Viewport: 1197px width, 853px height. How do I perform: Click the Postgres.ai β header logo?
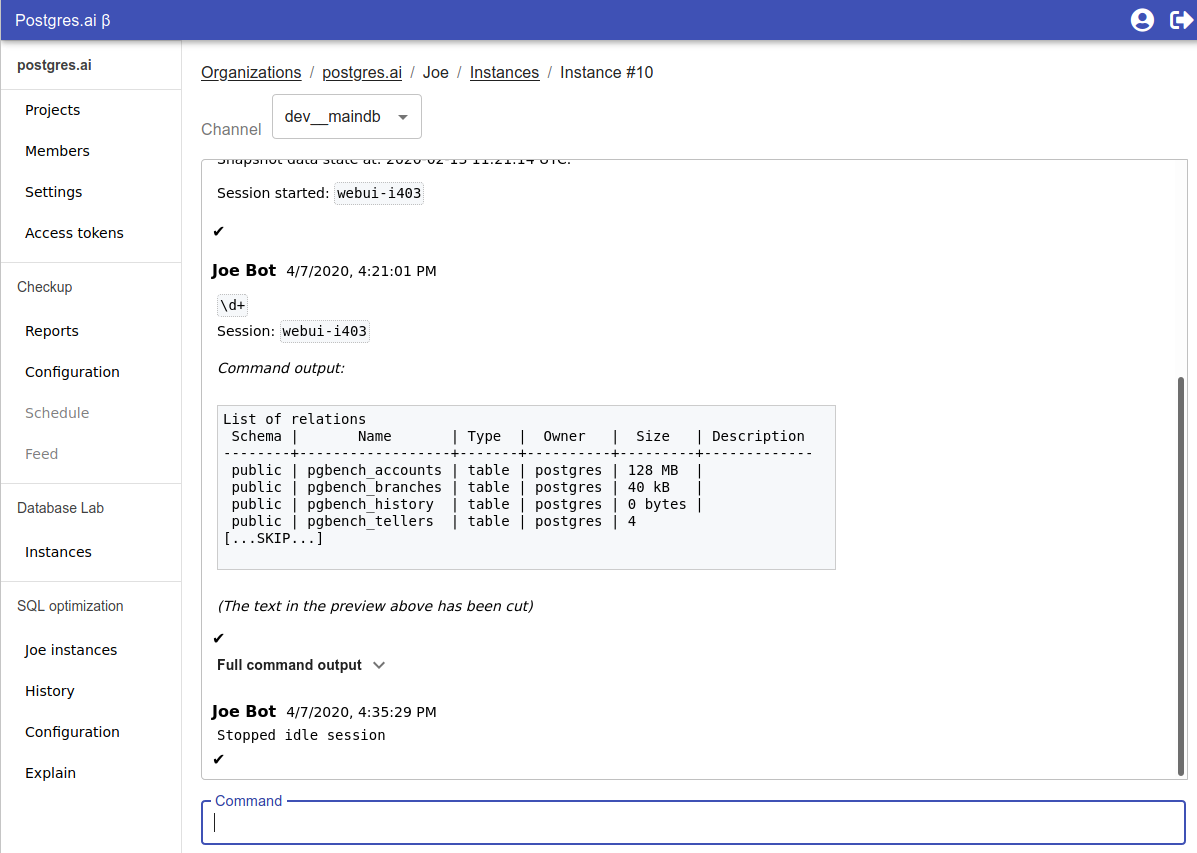(63, 21)
